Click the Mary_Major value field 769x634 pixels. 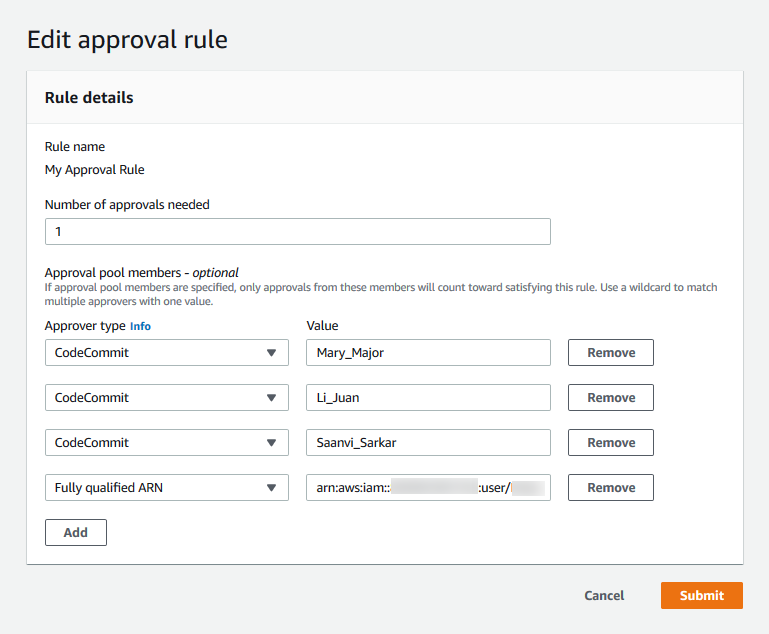coord(427,353)
